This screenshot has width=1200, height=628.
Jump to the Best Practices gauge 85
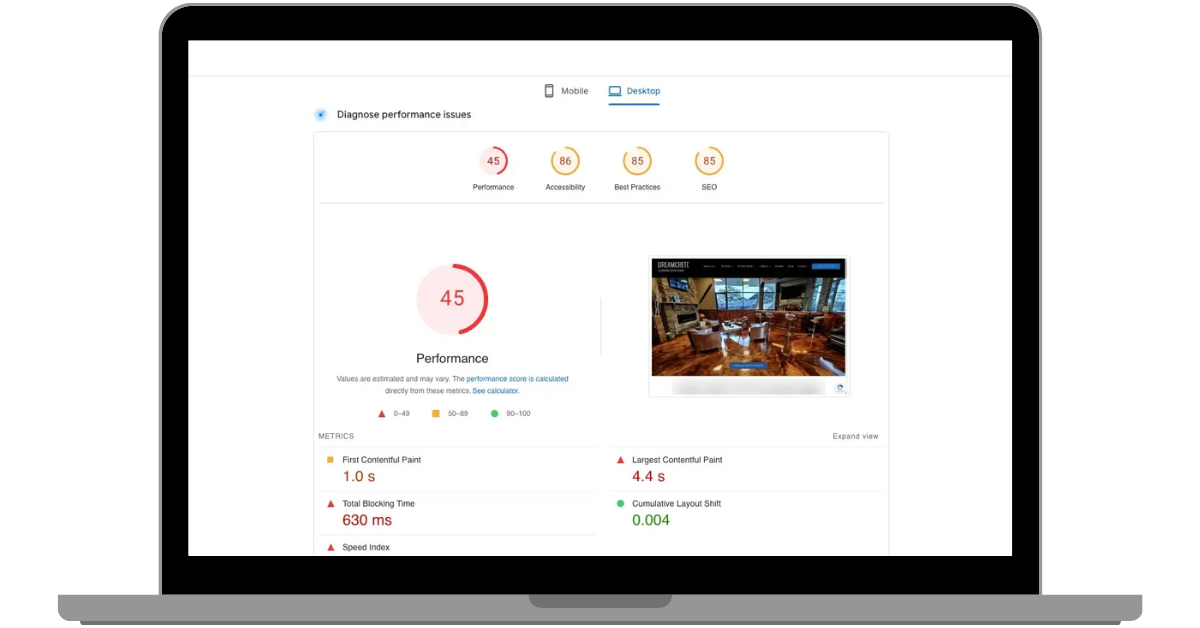pos(637,161)
